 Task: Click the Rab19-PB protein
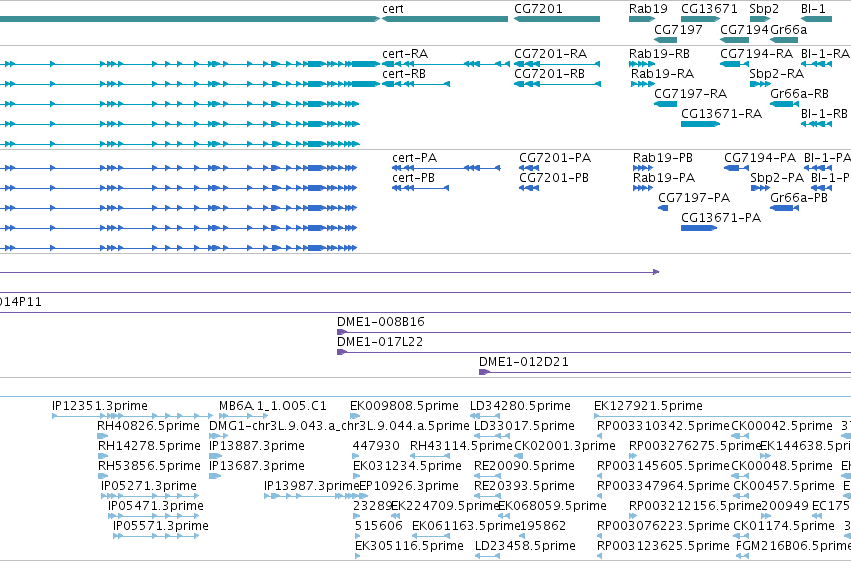point(643,168)
